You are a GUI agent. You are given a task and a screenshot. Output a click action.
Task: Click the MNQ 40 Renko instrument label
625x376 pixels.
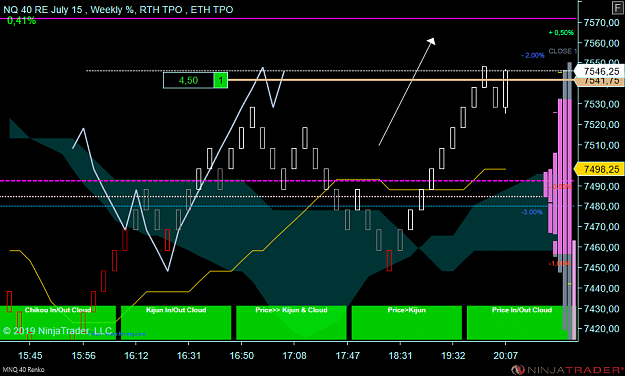[x=23, y=370]
